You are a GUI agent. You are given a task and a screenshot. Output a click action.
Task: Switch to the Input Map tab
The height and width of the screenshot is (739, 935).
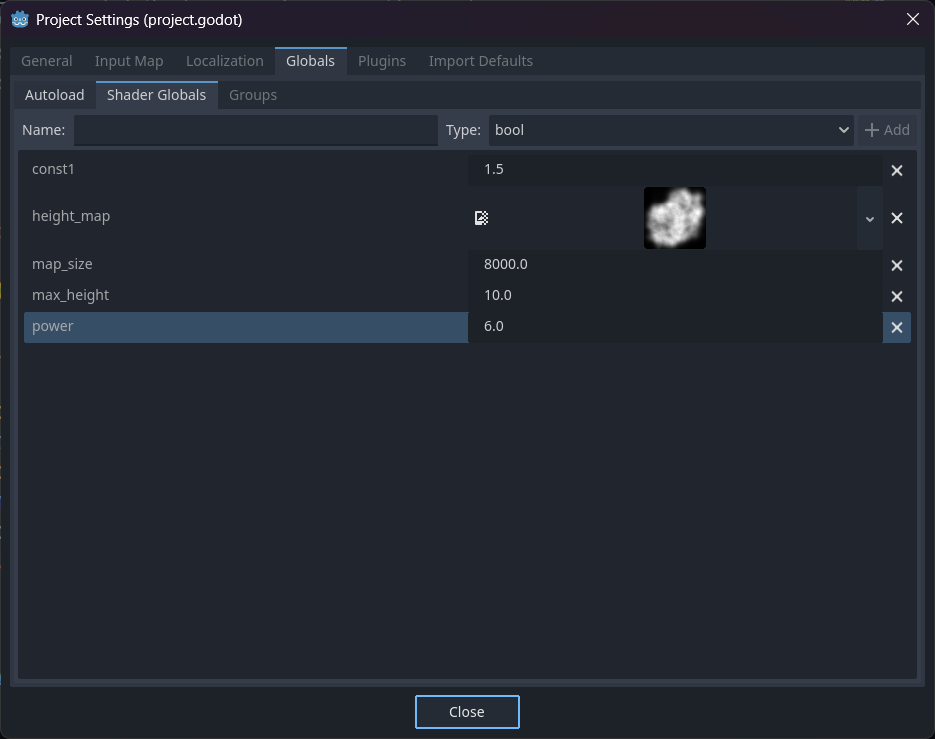pos(129,61)
